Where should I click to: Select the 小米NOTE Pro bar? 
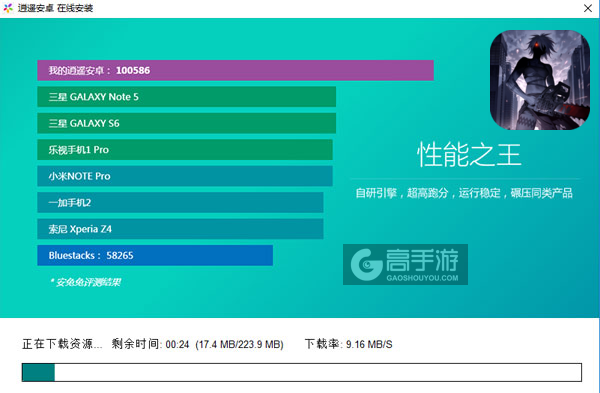[185, 176]
